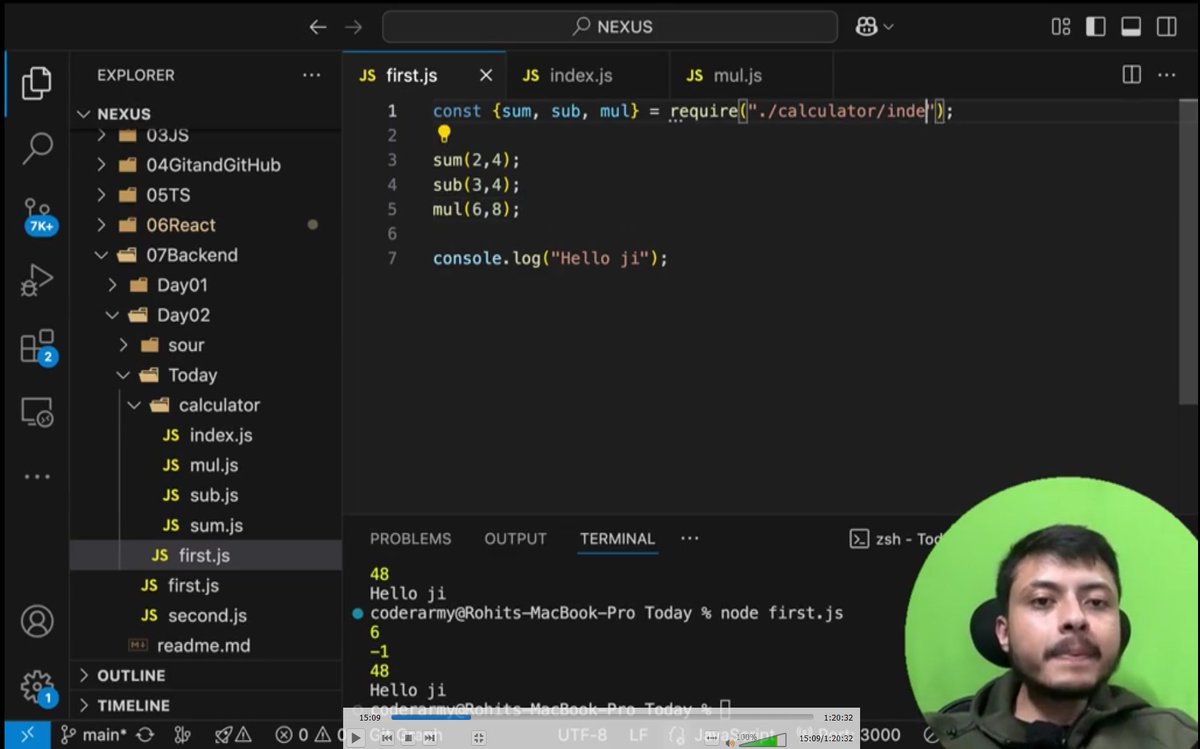
Task: Go forward with the right arrow
Action: 353,27
